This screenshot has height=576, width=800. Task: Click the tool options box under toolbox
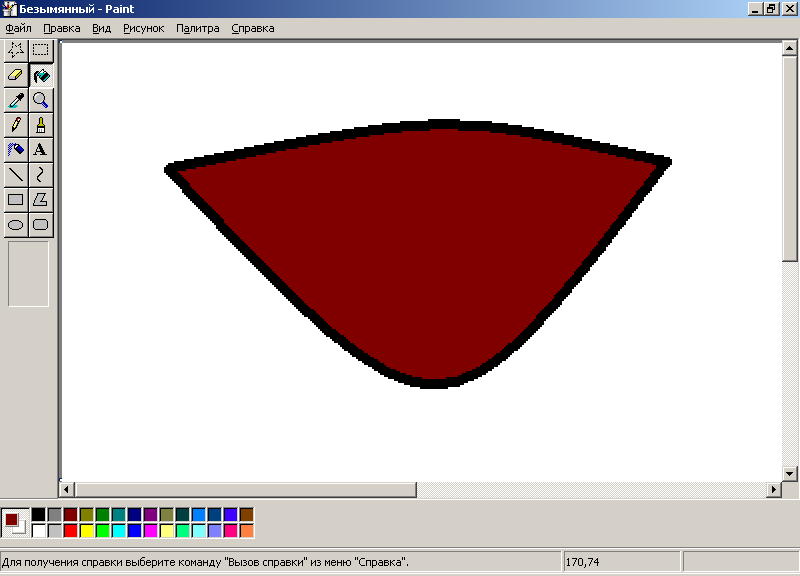[29, 274]
